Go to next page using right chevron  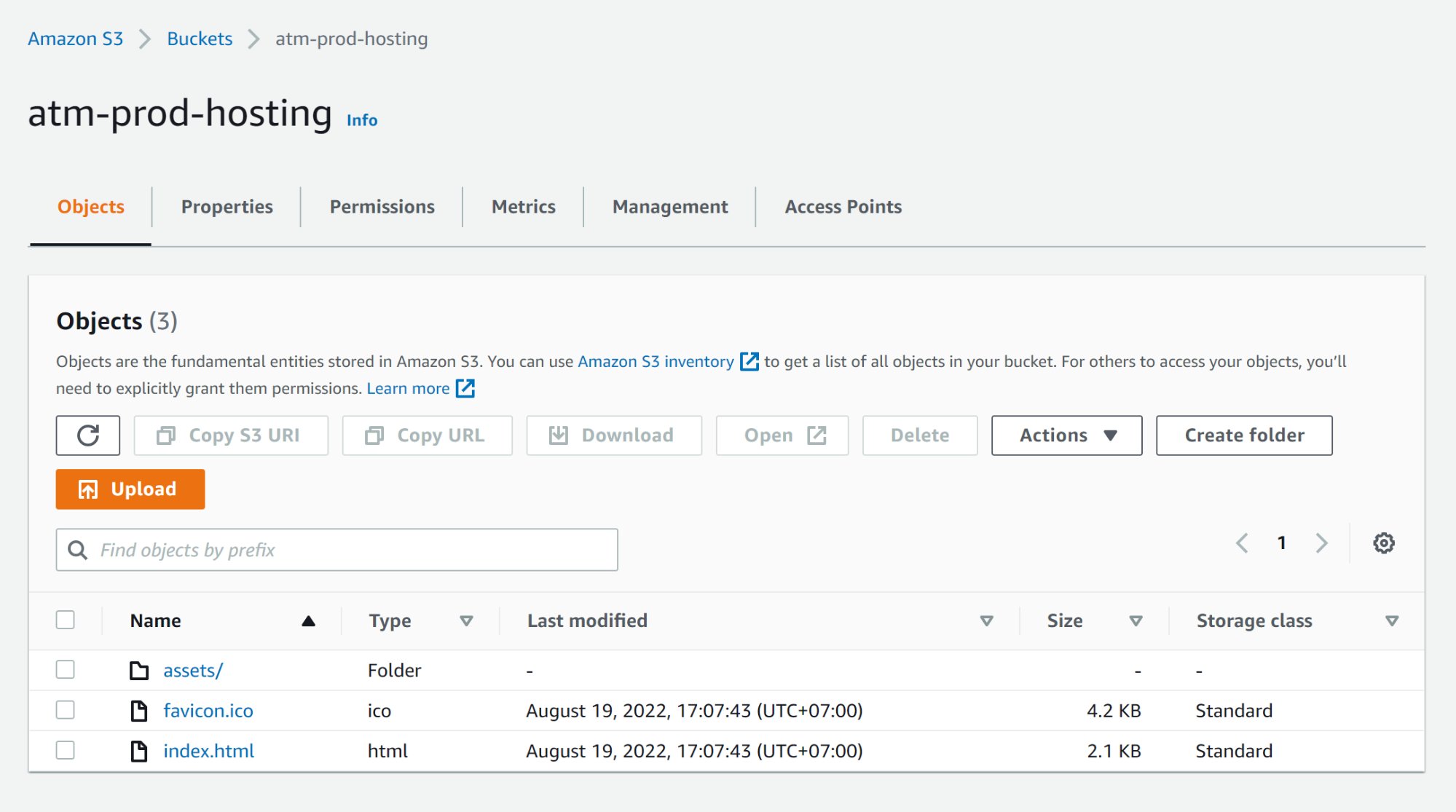(1321, 543)
